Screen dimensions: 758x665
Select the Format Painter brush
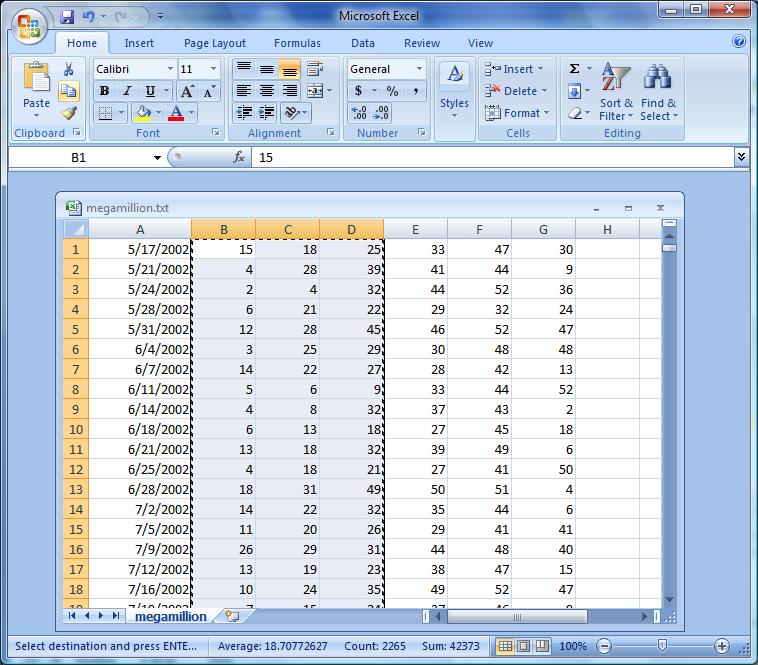69,113
